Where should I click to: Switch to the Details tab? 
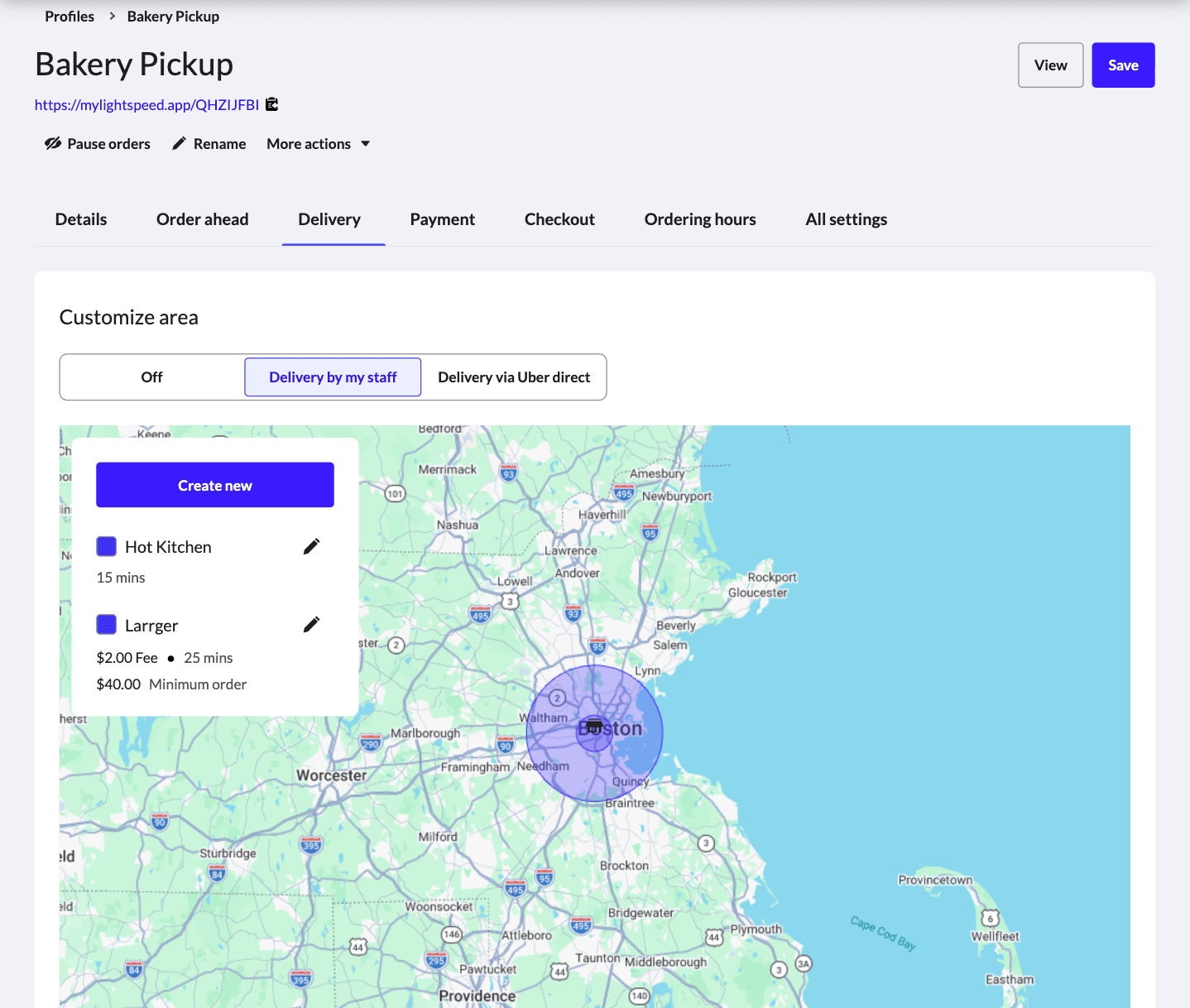pos(80,218)
